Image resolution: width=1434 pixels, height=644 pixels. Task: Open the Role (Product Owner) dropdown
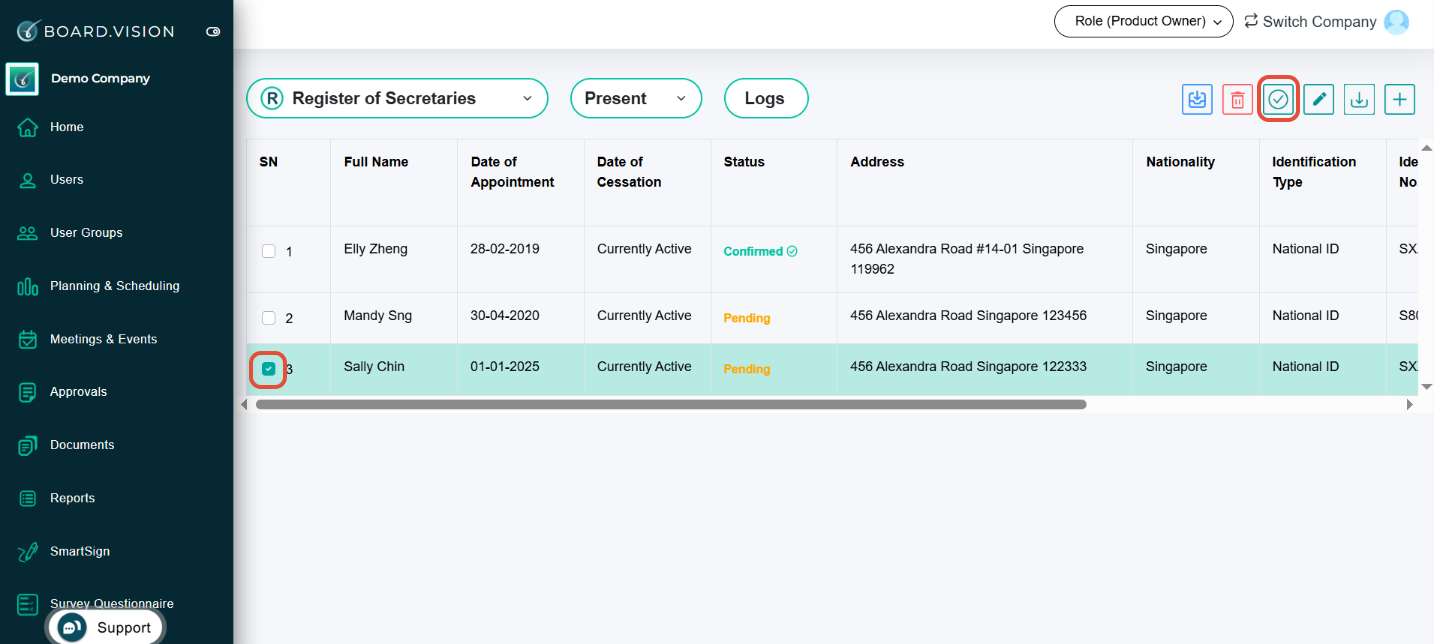1144,21
